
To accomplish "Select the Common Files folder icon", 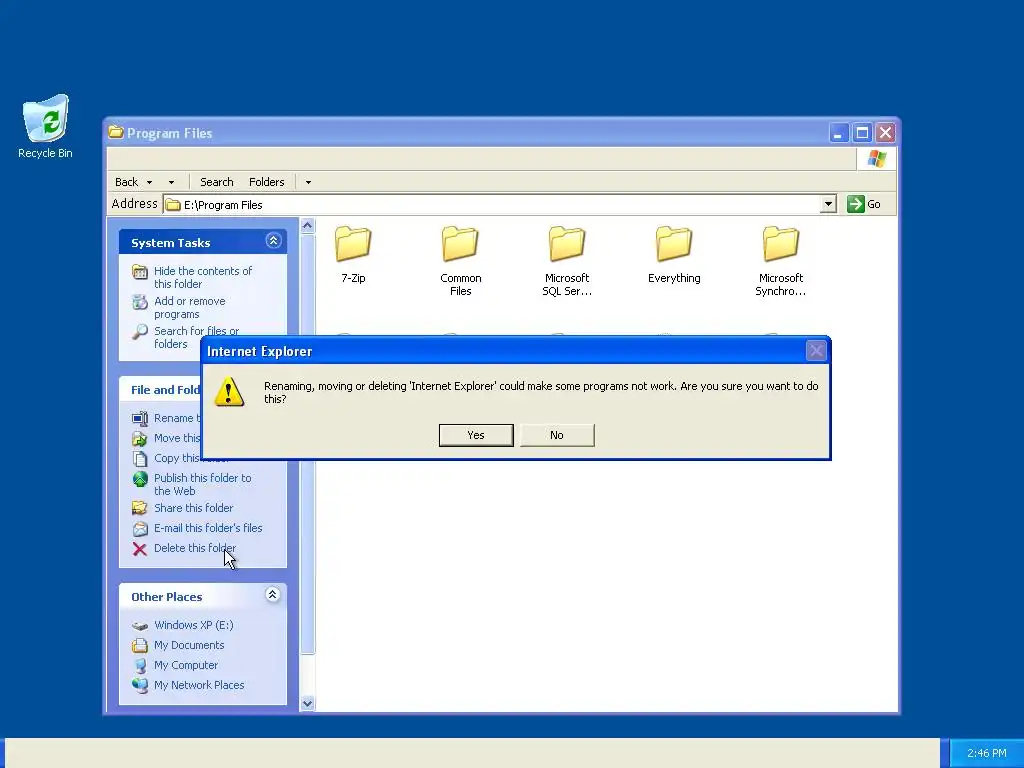I will coord(460,244).
